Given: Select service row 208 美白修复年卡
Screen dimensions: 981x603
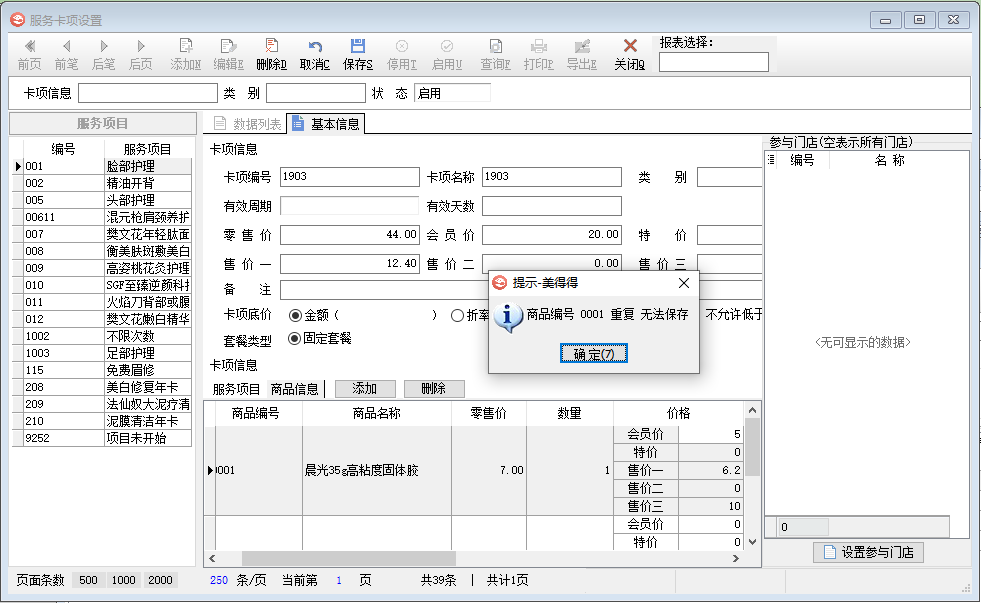Looking at the screenshot, I should point(102,387).
